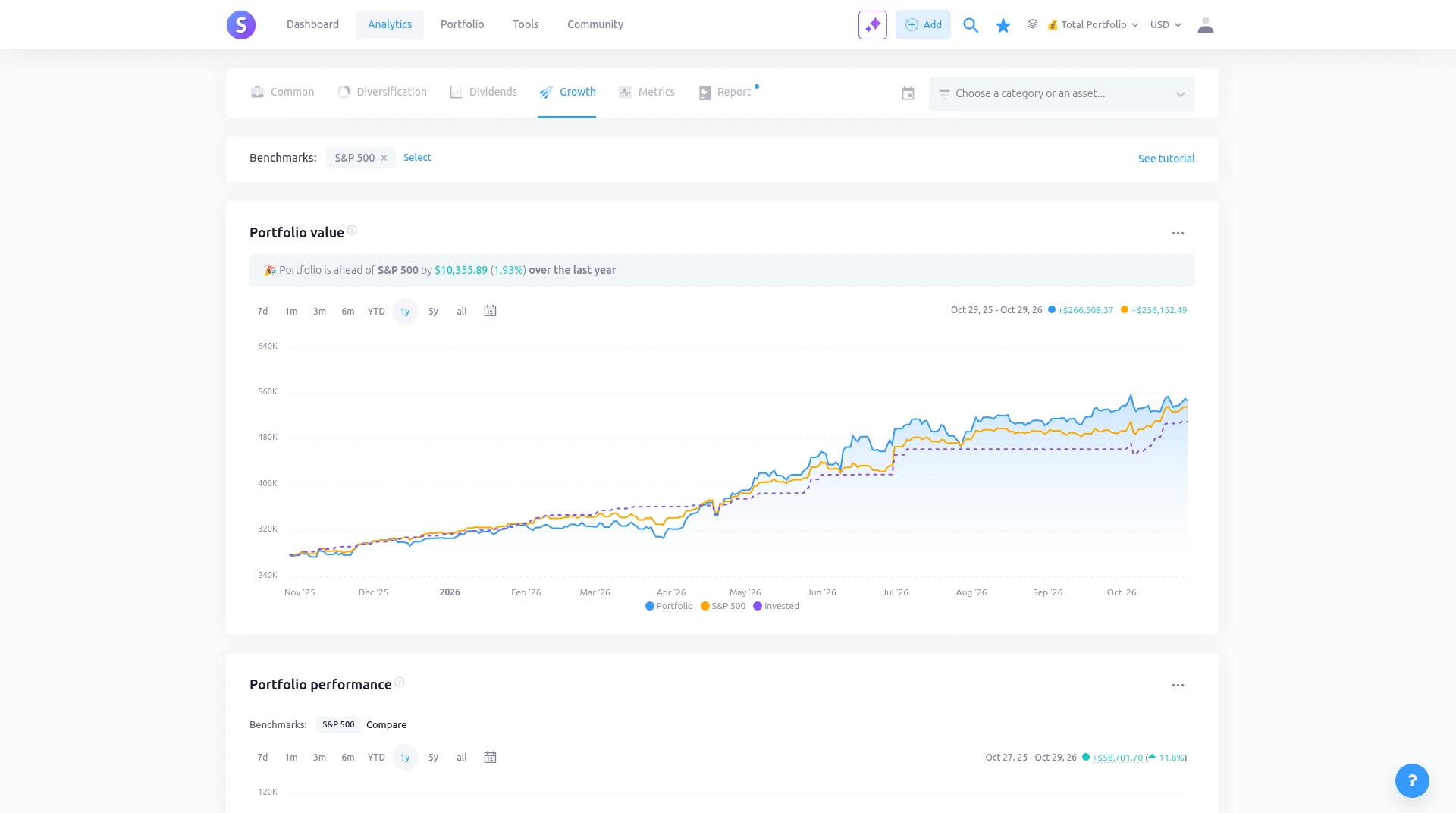Click Select to add a benchmark
The height and width of the screenshot is (813, 1456).
point(417,158)
